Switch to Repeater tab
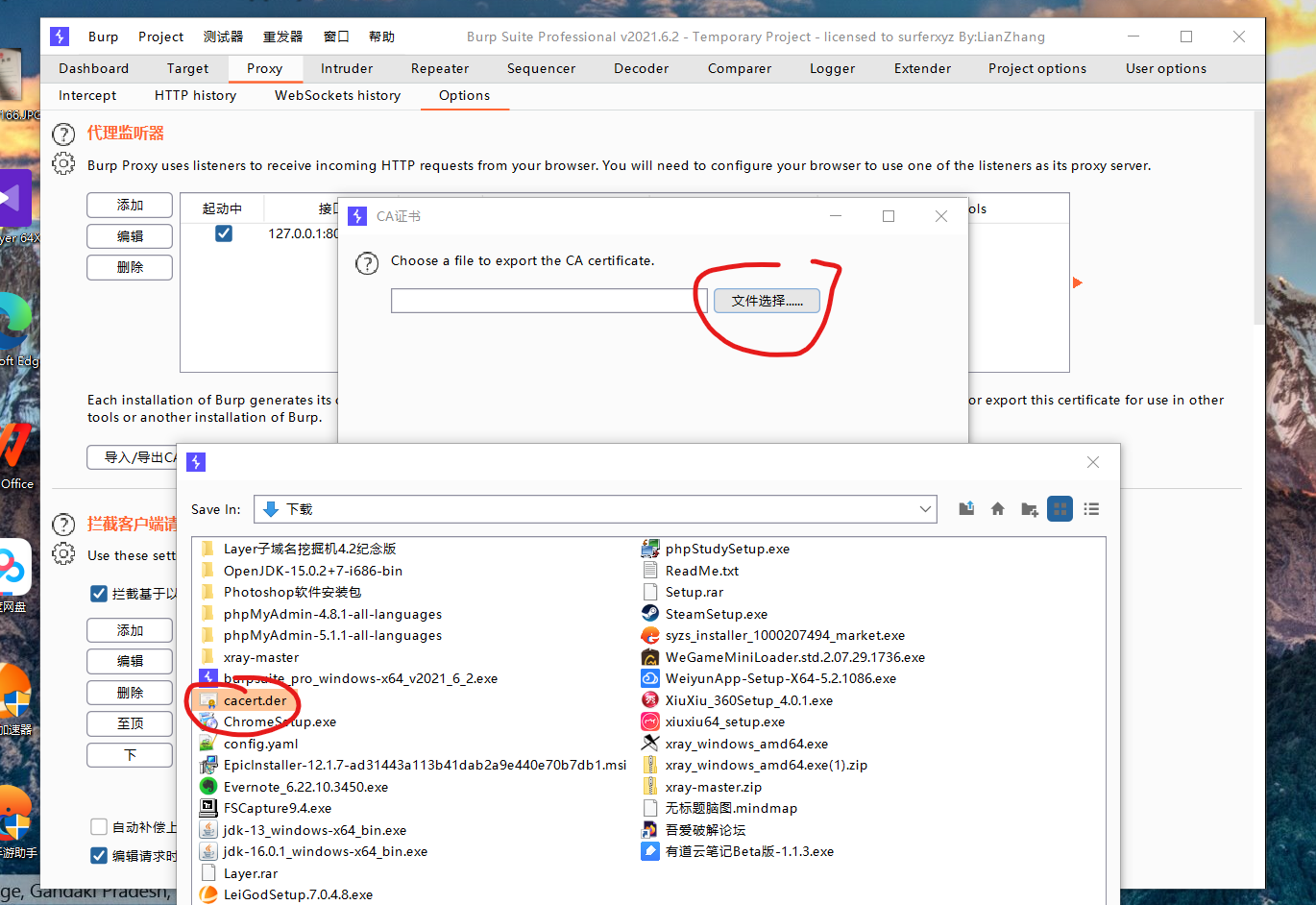 (x=440, y=68)
